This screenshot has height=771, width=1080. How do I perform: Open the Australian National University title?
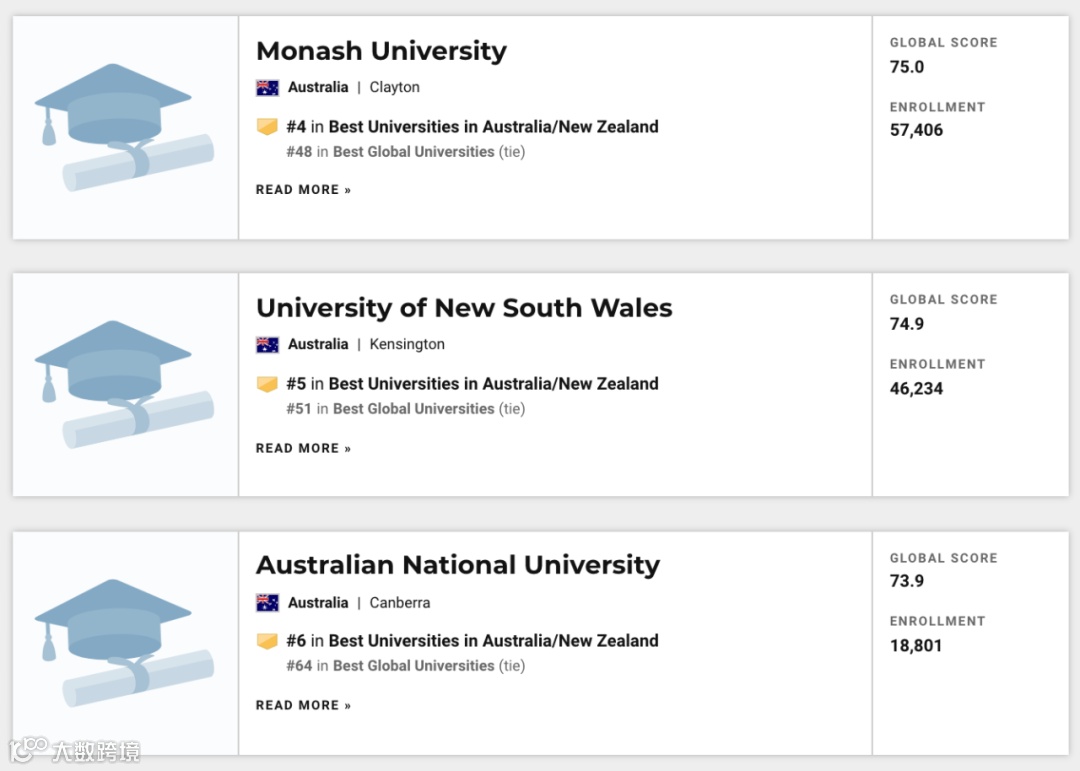[458, 565]
